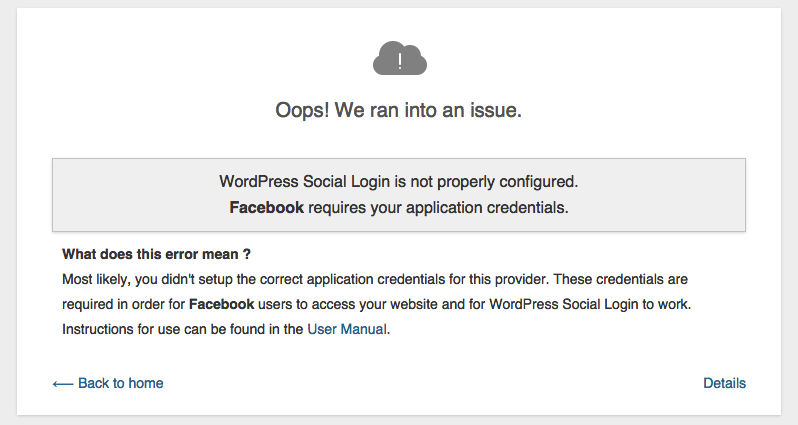Click the "What does this error mean ?" heading
Viewport: 798px width, 425px height.
tap(156, 254)
